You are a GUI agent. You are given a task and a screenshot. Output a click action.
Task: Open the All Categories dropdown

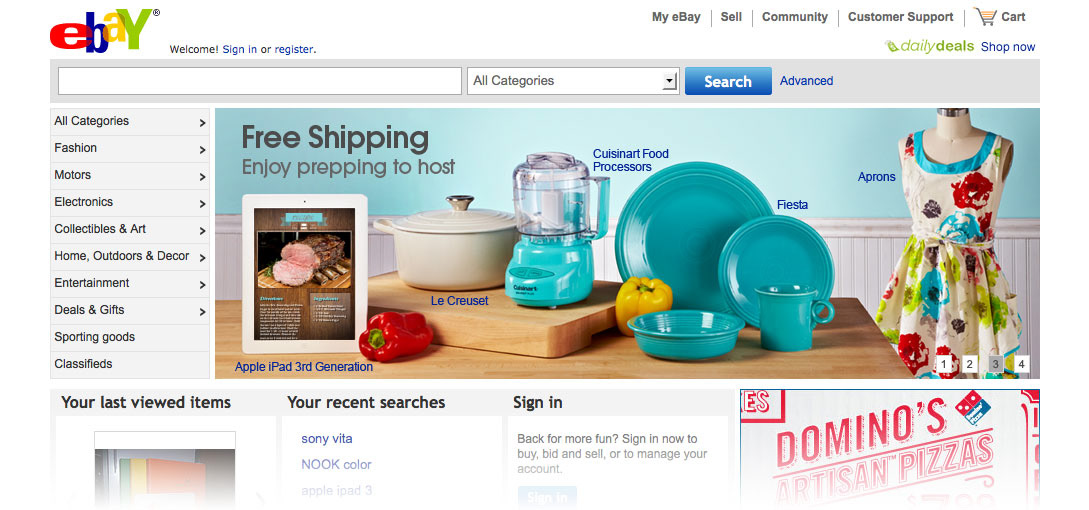tap(573, 81)
